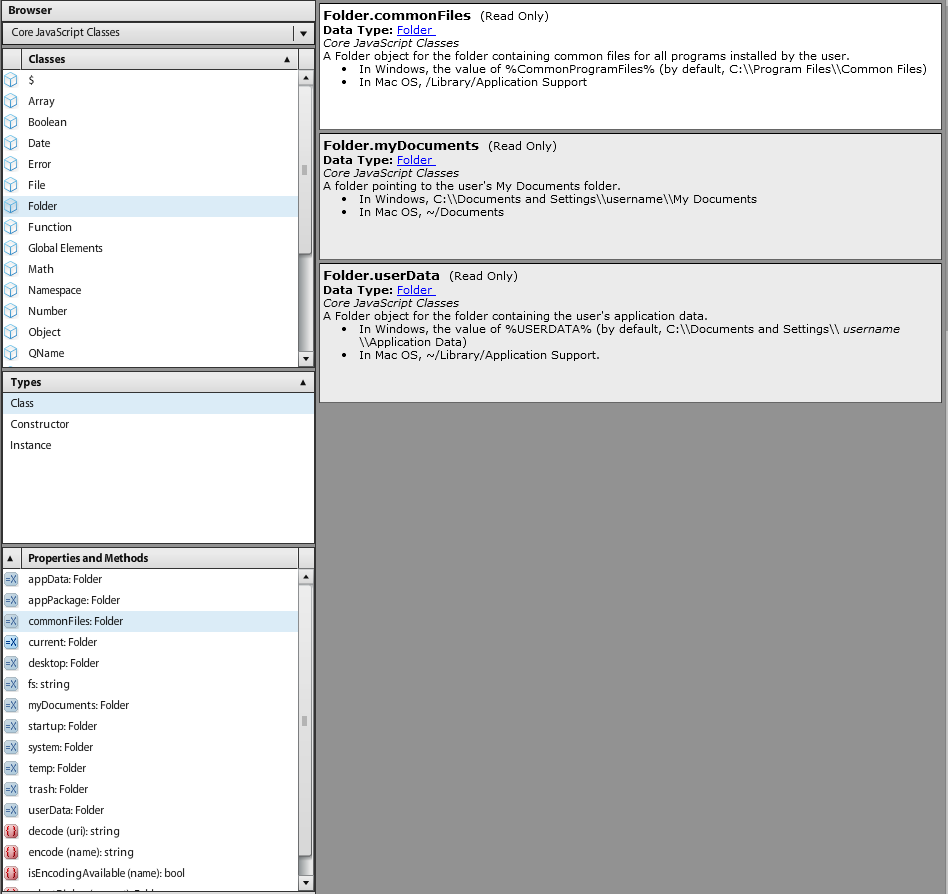This screenshot has height=894, width=948.
Task: Click property icon beside fs: string
Action: pyautogui.click(x=11, y=684)
